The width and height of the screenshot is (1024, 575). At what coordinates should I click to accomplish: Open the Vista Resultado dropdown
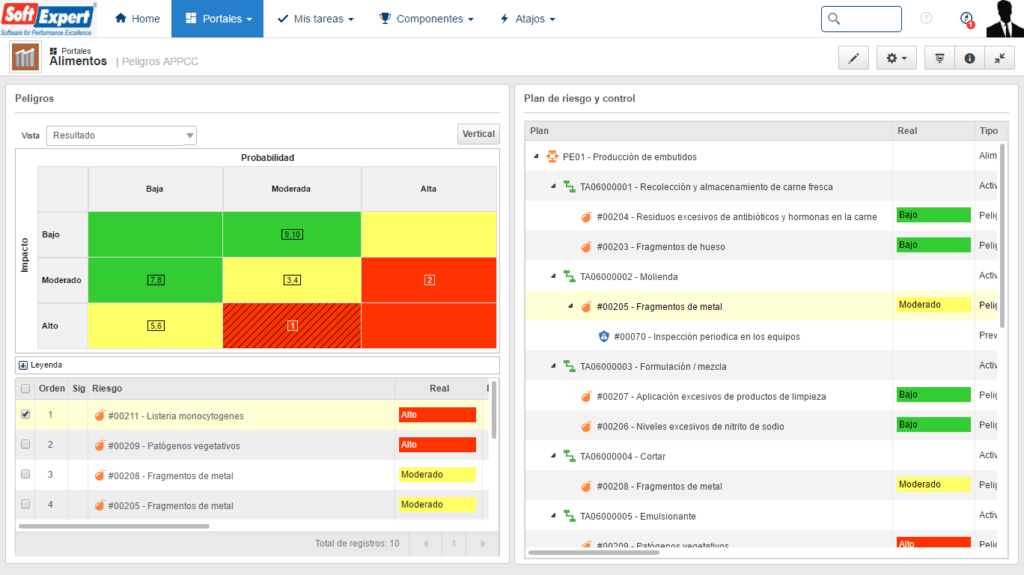(x=121, y=135)
